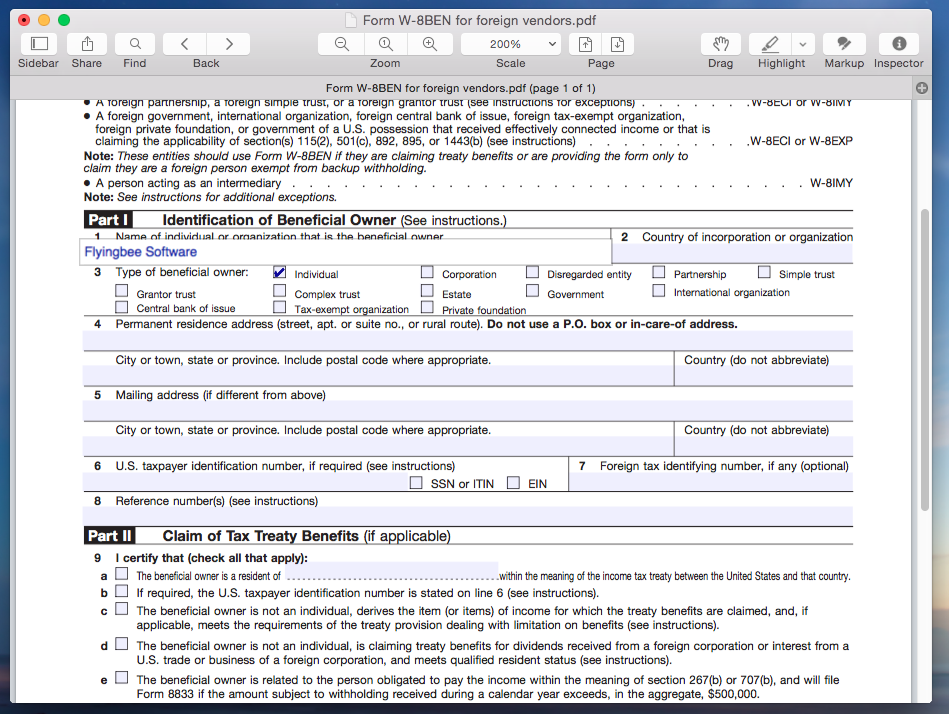This screenshot has height=714, width=949.
Task: Open the Share menu icon
Action: pyautogui.click(x=87, y=44)
